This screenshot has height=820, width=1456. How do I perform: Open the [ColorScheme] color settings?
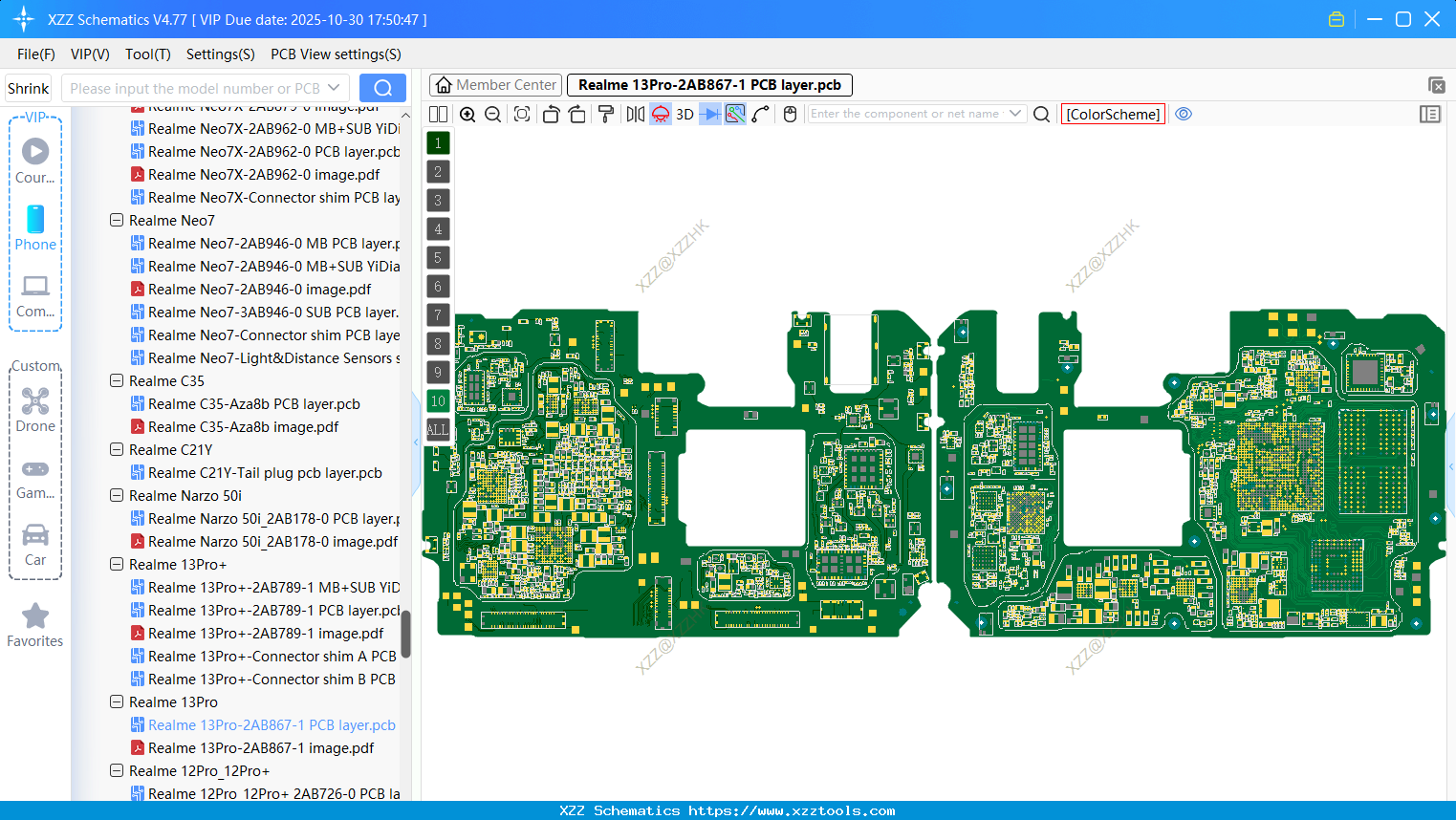(x=1112, y=114)
